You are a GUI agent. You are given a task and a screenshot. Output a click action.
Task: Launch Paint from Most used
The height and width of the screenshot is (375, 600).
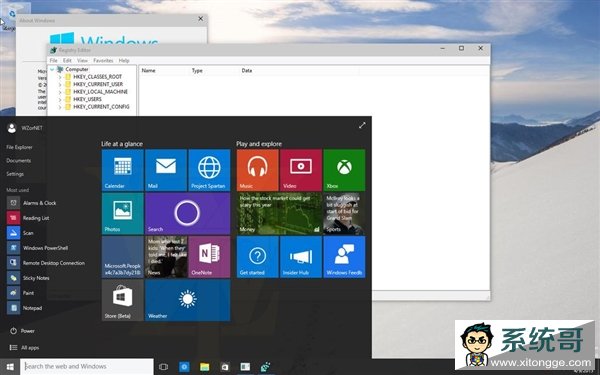[x=21, y=293]
